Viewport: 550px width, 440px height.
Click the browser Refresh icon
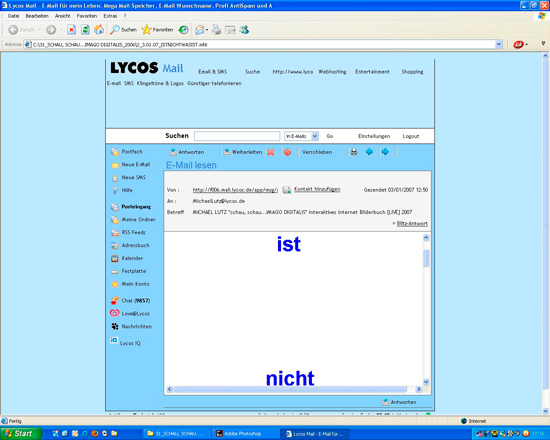coord(85,30)
